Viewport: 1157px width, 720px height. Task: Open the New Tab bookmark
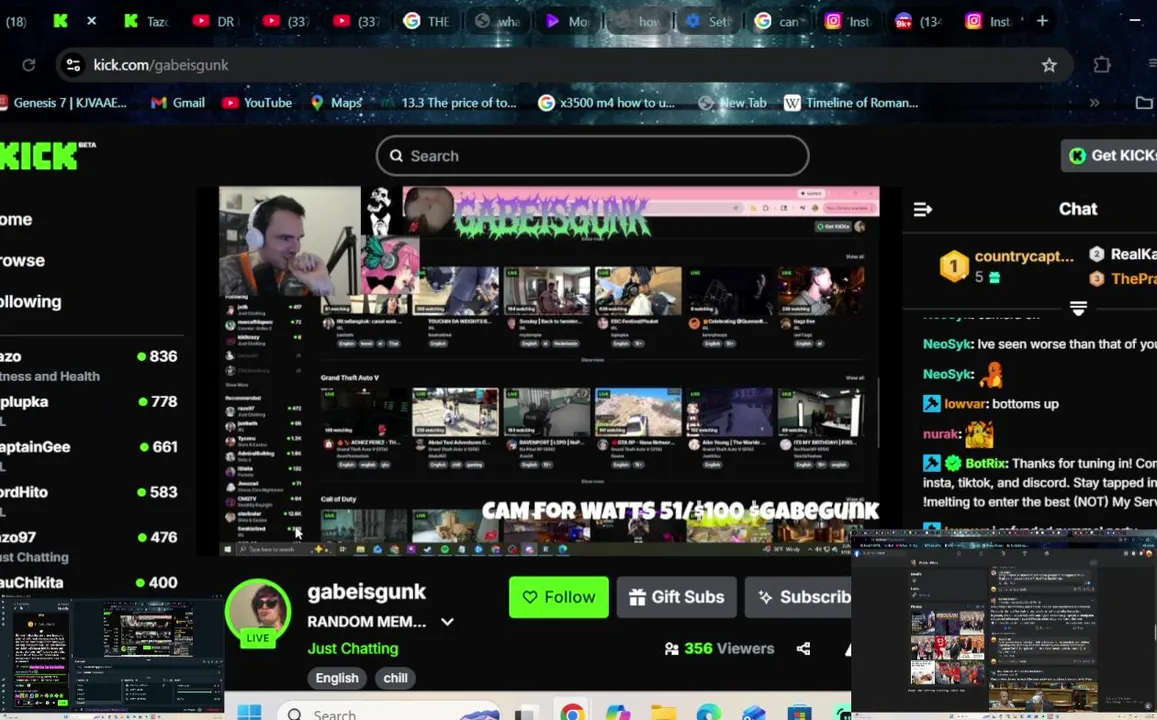pyautogui.click(x=733, y=103)
